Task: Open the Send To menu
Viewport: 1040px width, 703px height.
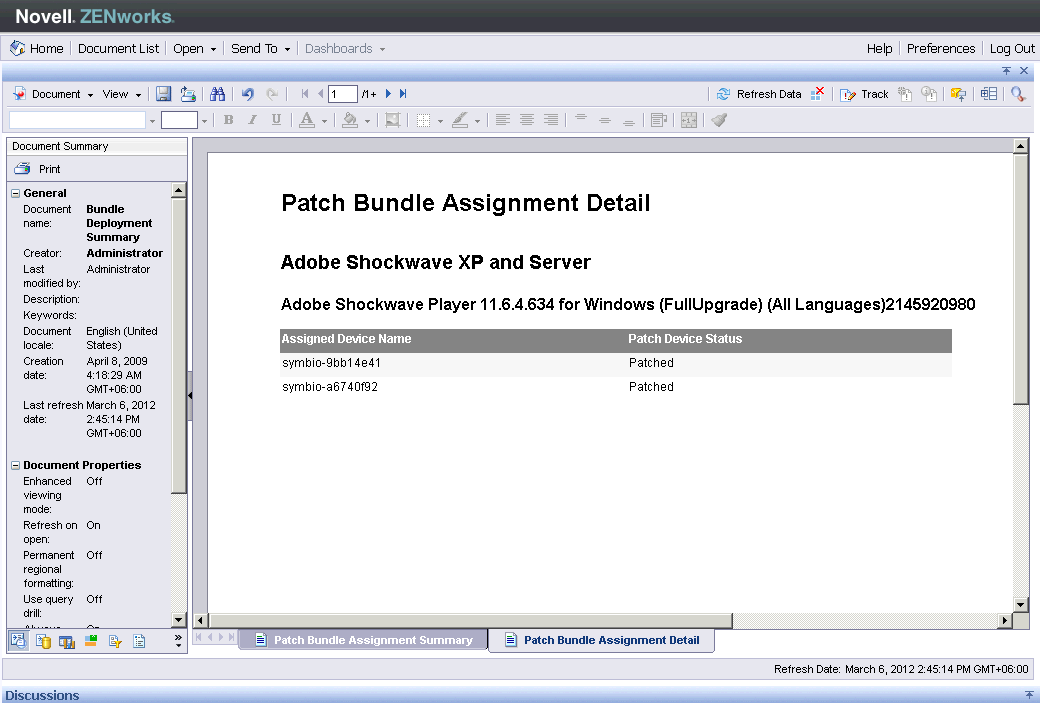Action: point(261,48)
